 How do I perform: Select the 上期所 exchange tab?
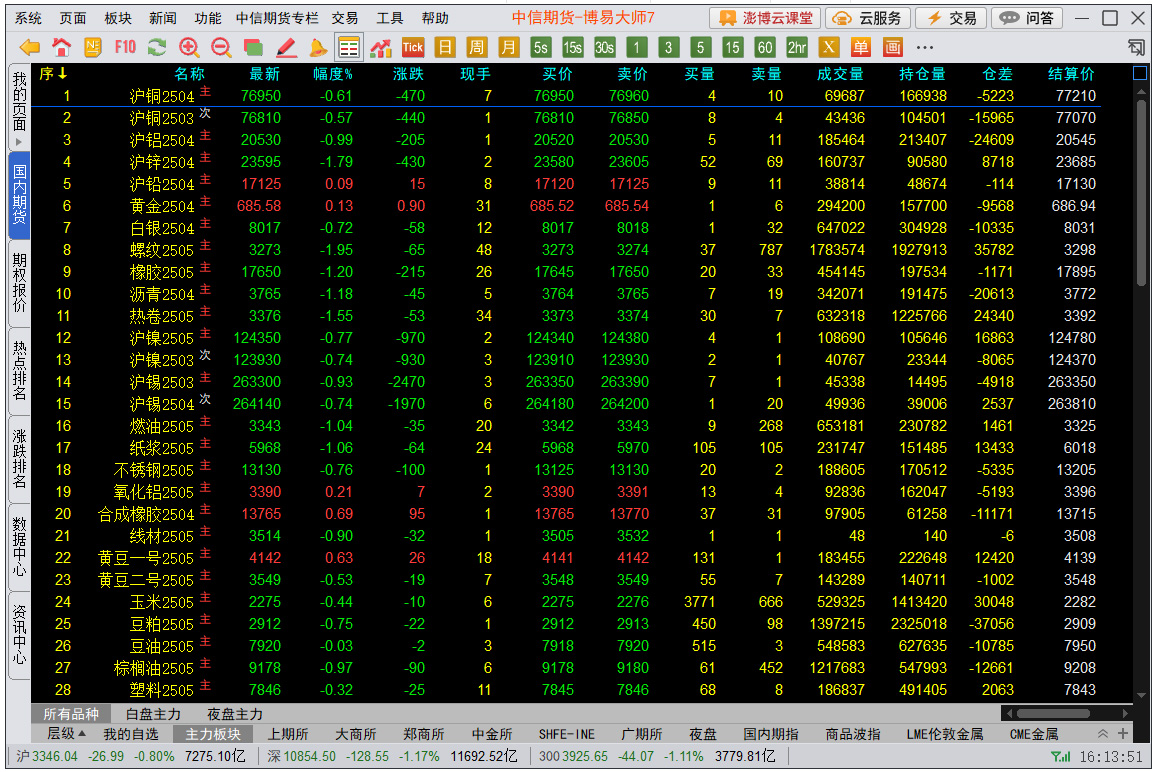pyautogui.click(x=288, y=734)
